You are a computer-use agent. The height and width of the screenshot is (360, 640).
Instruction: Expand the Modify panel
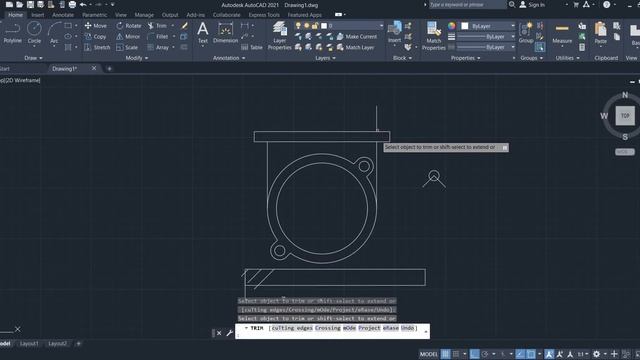137,58
